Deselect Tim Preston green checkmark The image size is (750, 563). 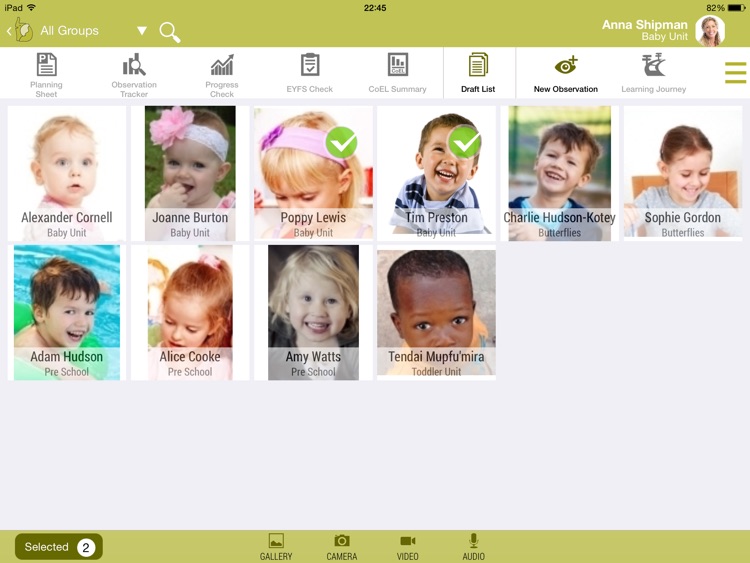click(464, 143)
